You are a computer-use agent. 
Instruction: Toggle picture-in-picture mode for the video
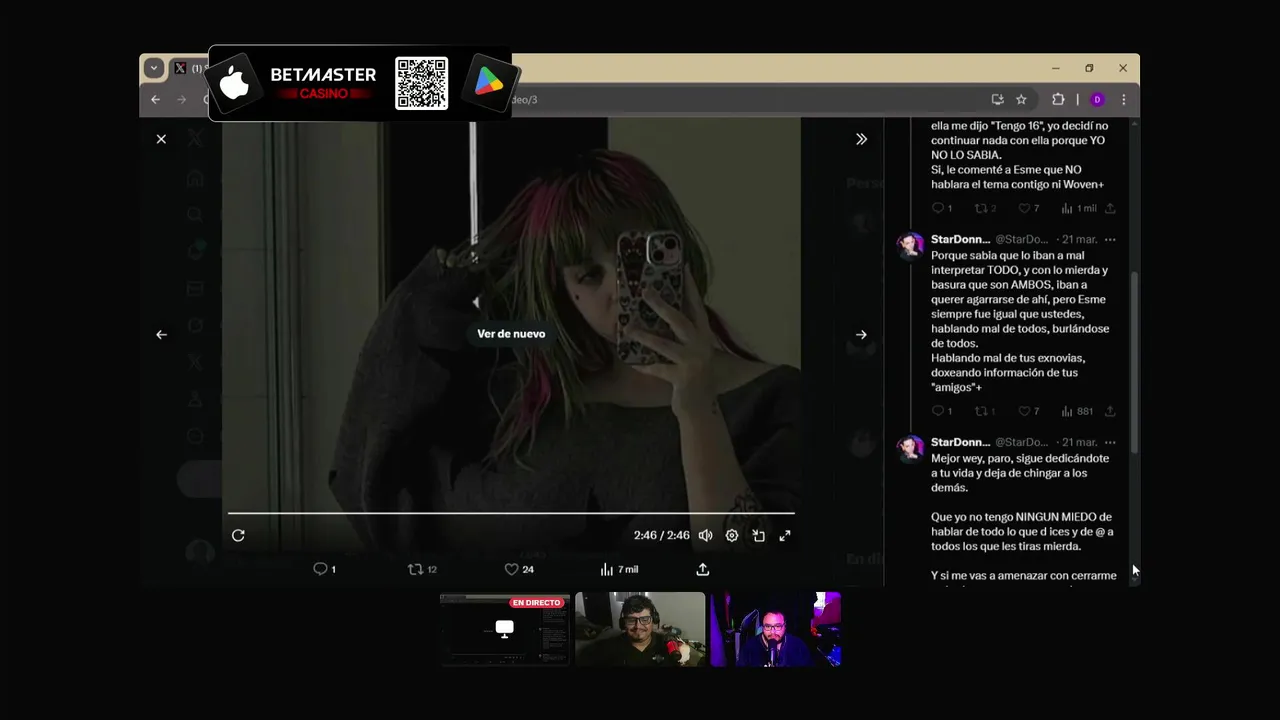(759, 535)
